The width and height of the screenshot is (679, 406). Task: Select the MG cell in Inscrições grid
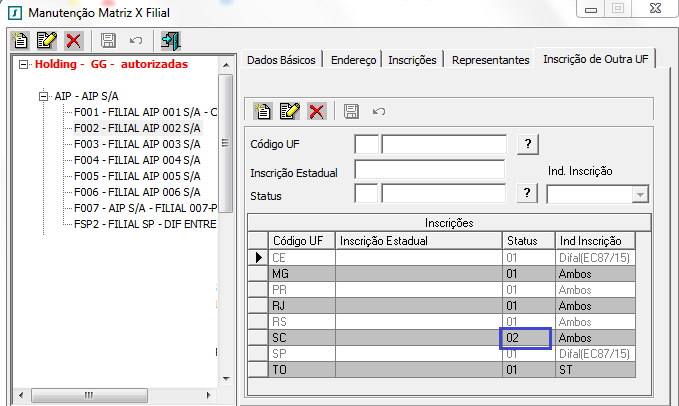(x=302, y=274)
